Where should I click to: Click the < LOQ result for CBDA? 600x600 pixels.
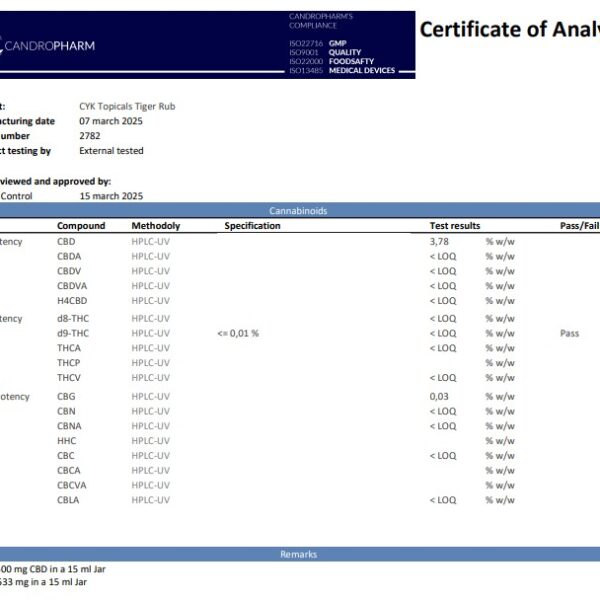443,256
